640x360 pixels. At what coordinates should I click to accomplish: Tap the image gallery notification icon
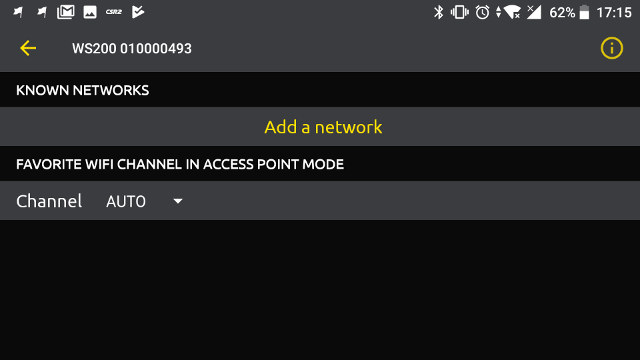point(90,12)
